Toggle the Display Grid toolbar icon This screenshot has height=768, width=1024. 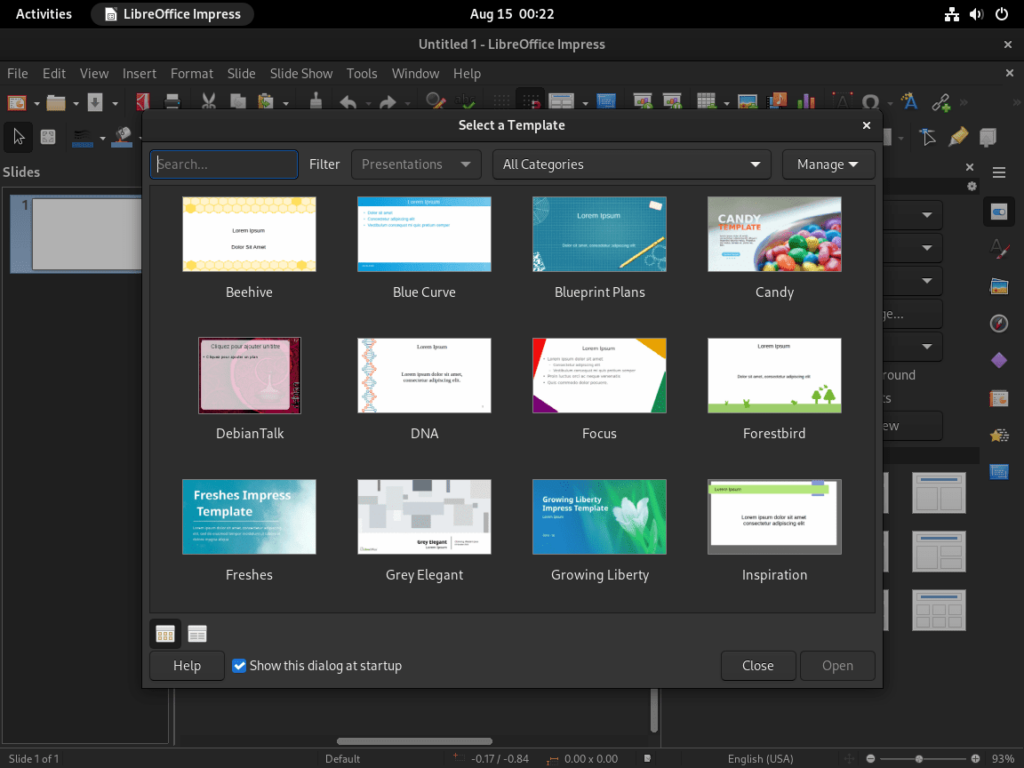[x=502, y=102]
